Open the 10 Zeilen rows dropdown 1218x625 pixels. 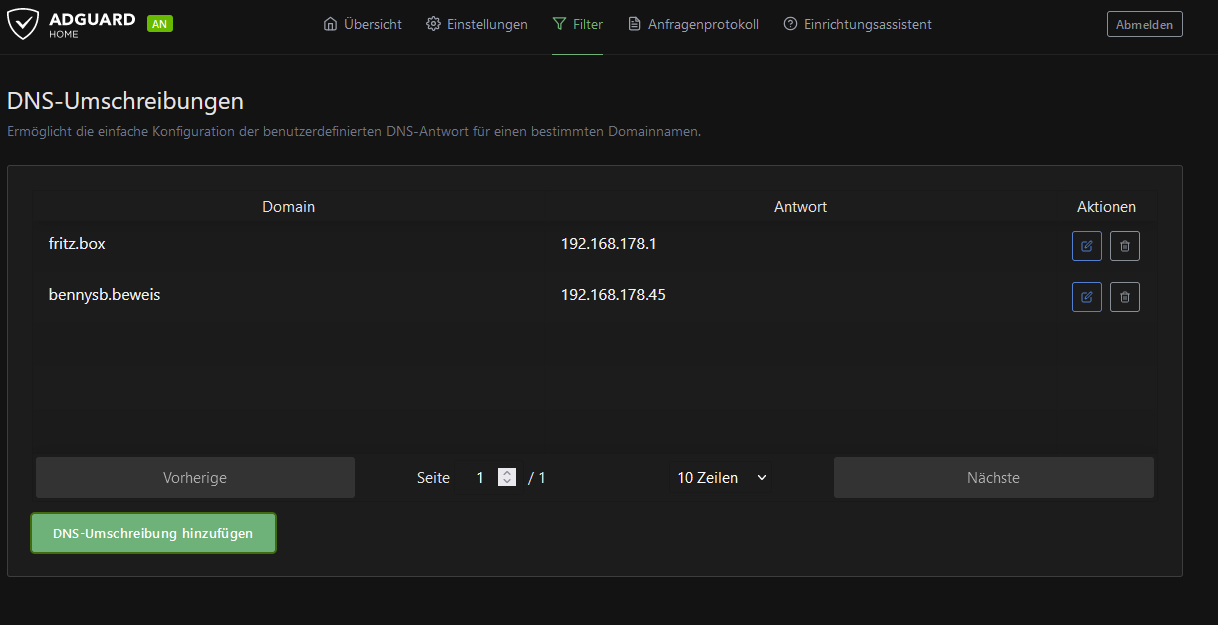(722, 478)
